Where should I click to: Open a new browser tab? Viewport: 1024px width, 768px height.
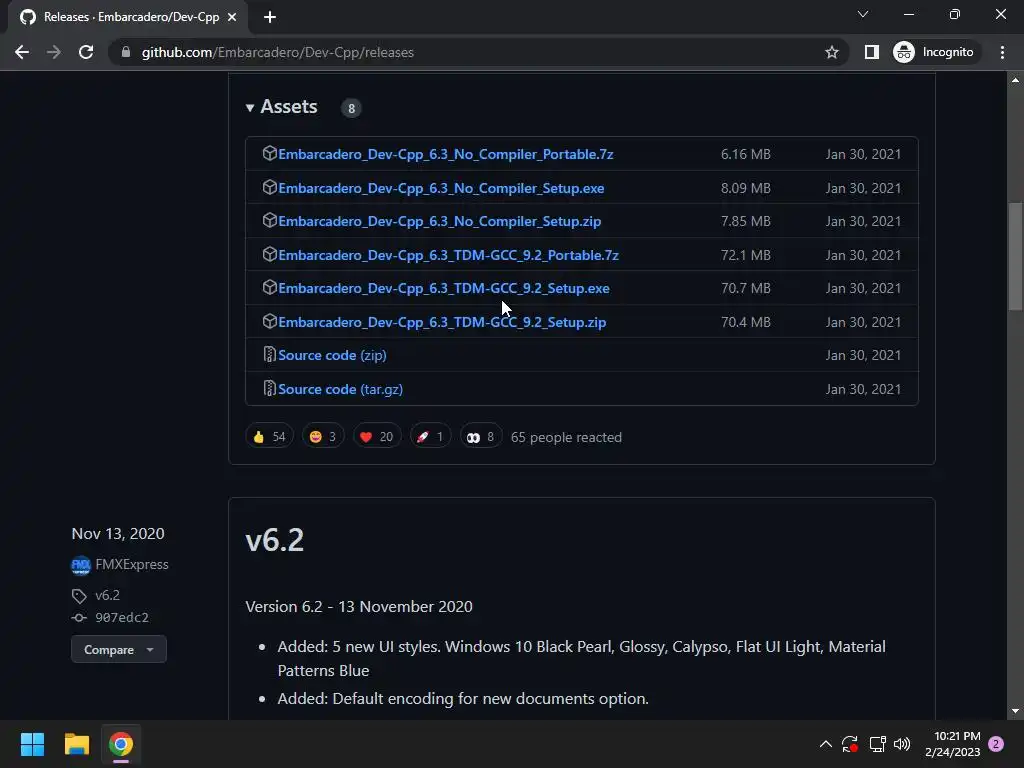click(x=270, y=17)
